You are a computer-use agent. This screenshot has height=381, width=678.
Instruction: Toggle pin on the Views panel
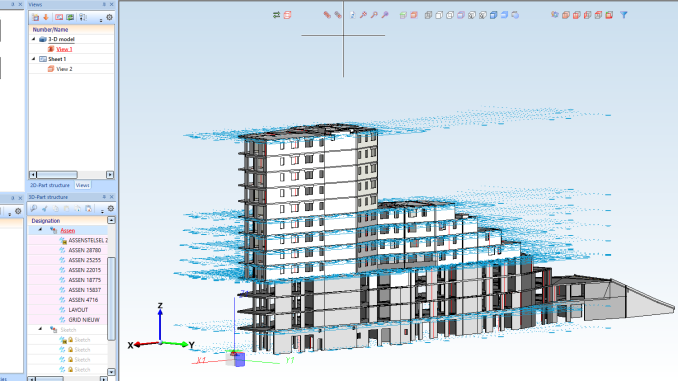point(104,4)
